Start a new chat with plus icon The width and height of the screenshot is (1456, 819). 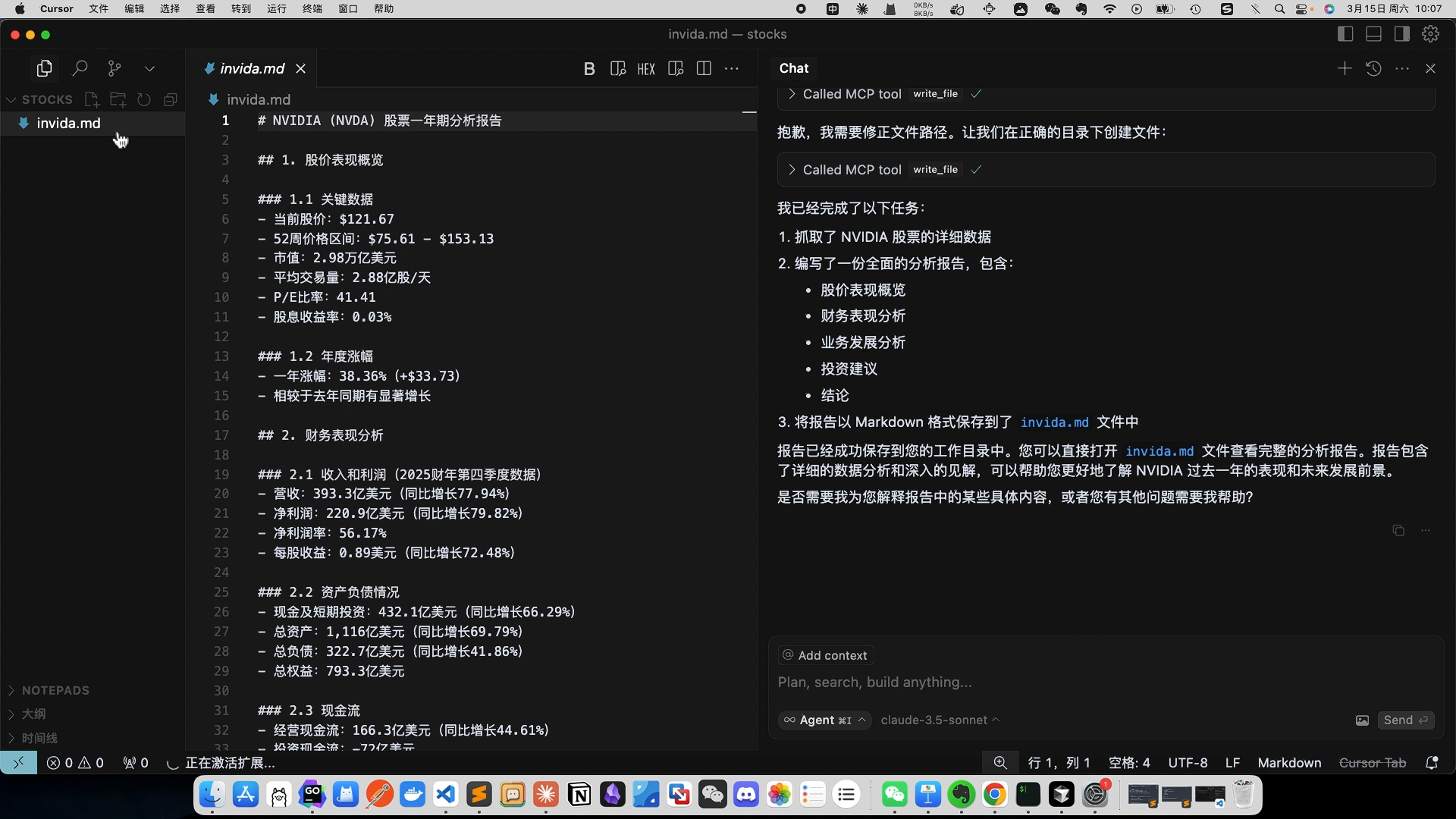(1345, 68)
